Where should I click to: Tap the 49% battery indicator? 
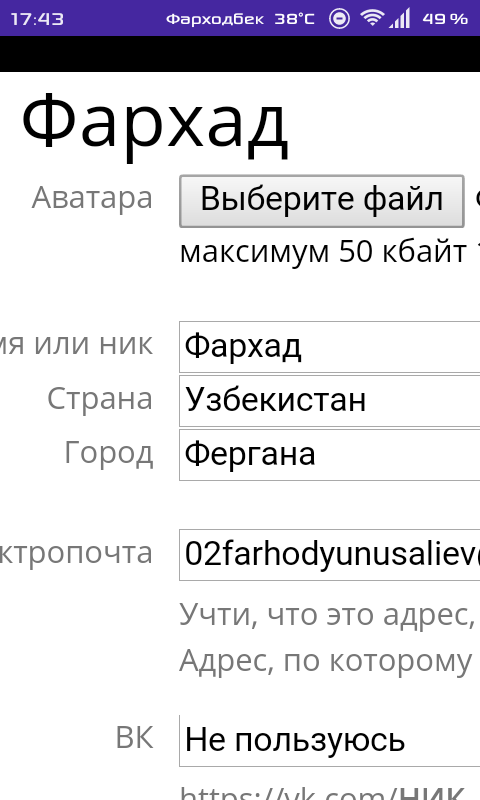[445, 19]
